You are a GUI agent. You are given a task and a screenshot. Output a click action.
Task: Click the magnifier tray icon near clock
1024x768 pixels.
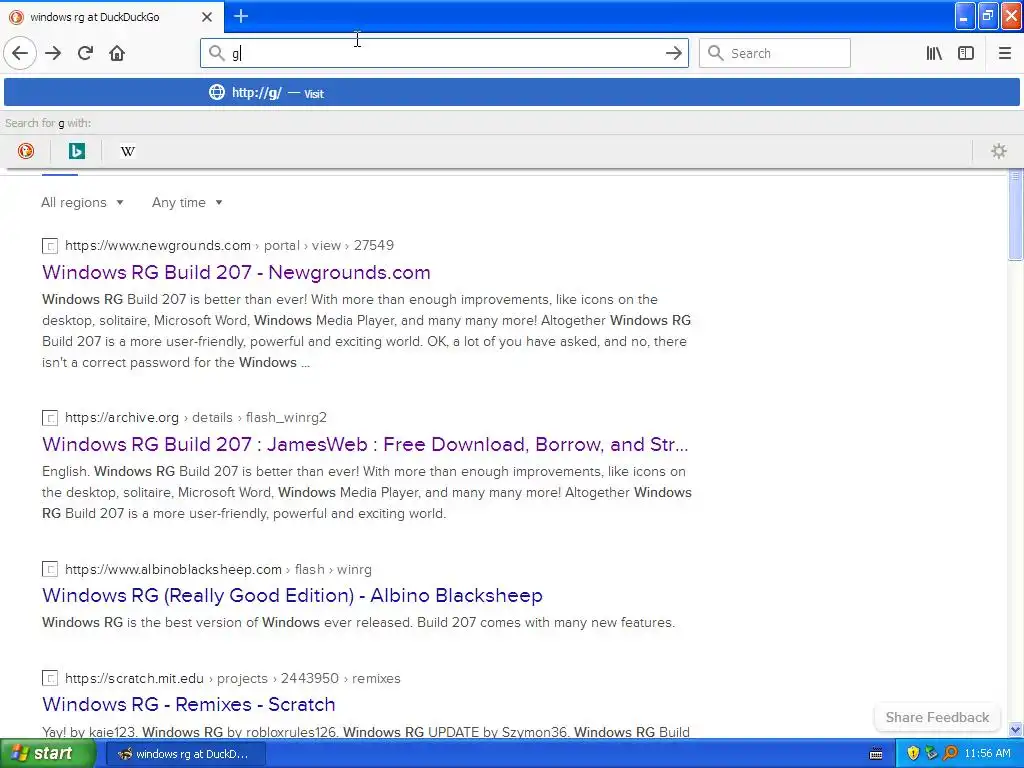(x=950, y=754)
